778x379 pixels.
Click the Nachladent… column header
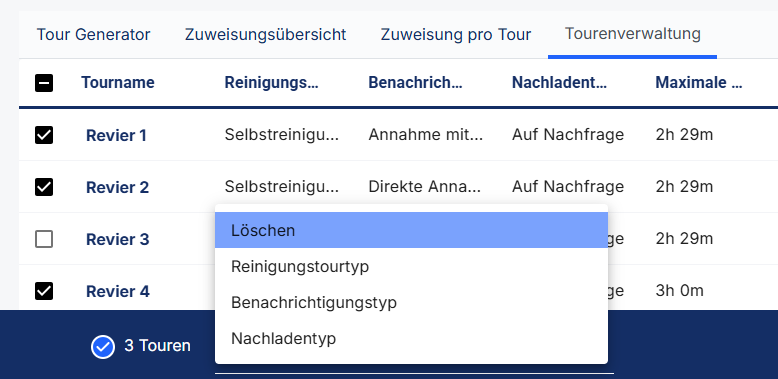(560, 82)
